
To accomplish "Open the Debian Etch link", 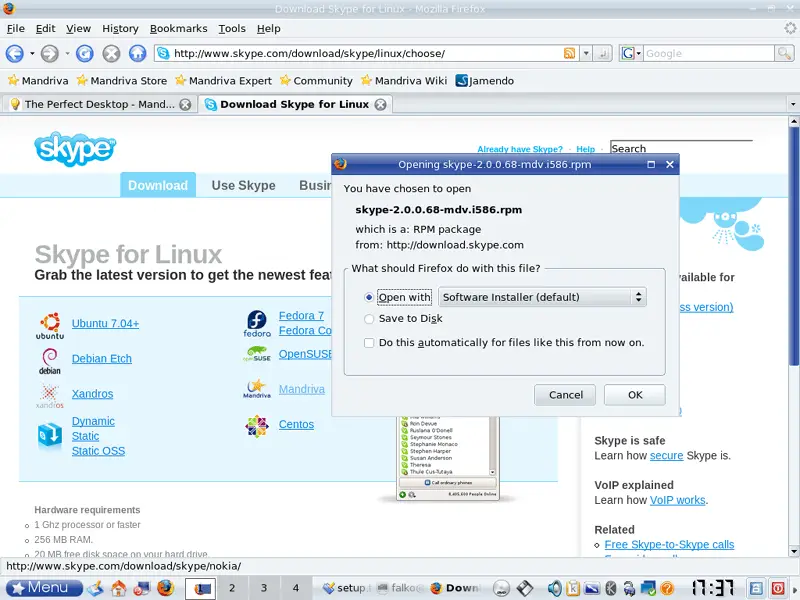I will 102,359.
